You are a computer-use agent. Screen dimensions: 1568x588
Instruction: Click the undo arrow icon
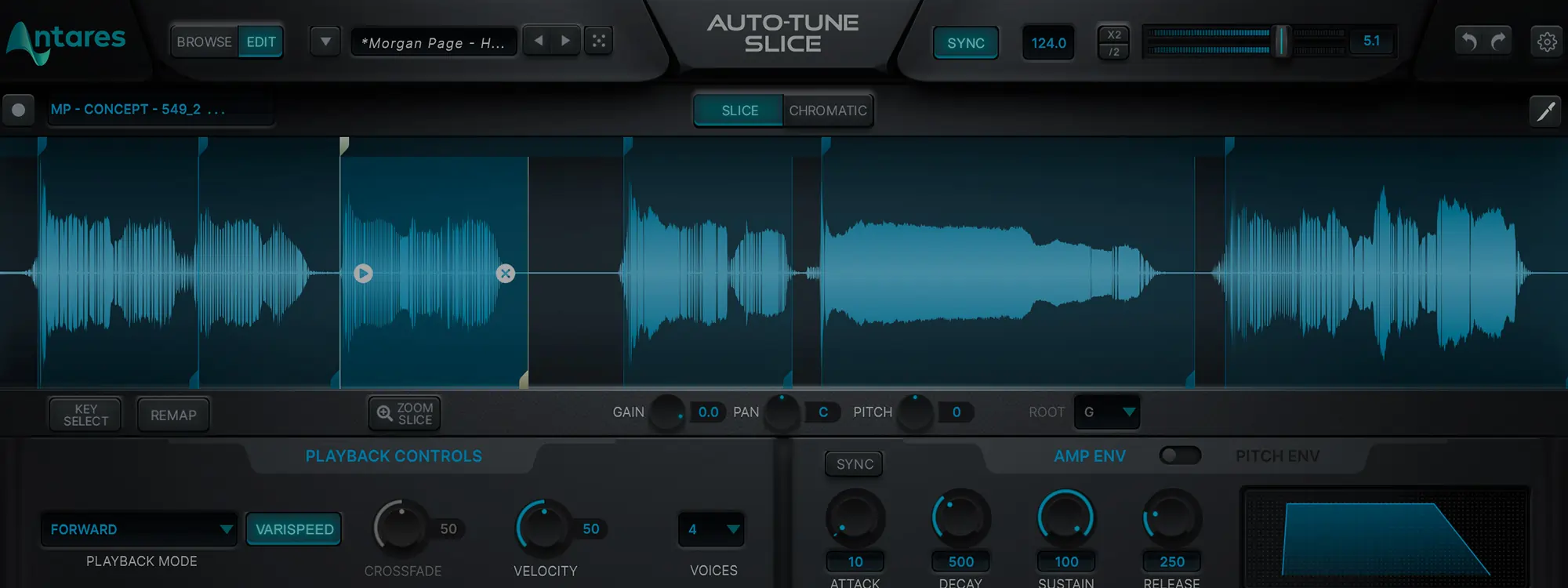(1469, 42)
